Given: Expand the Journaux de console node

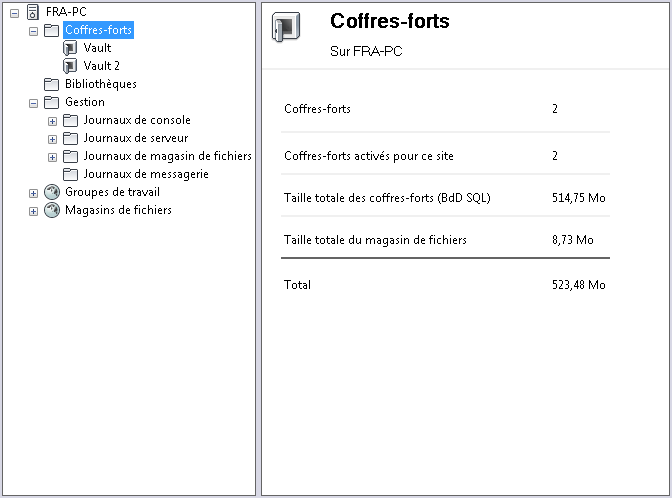Looking at the screenshot, I should tap(52, 120).
